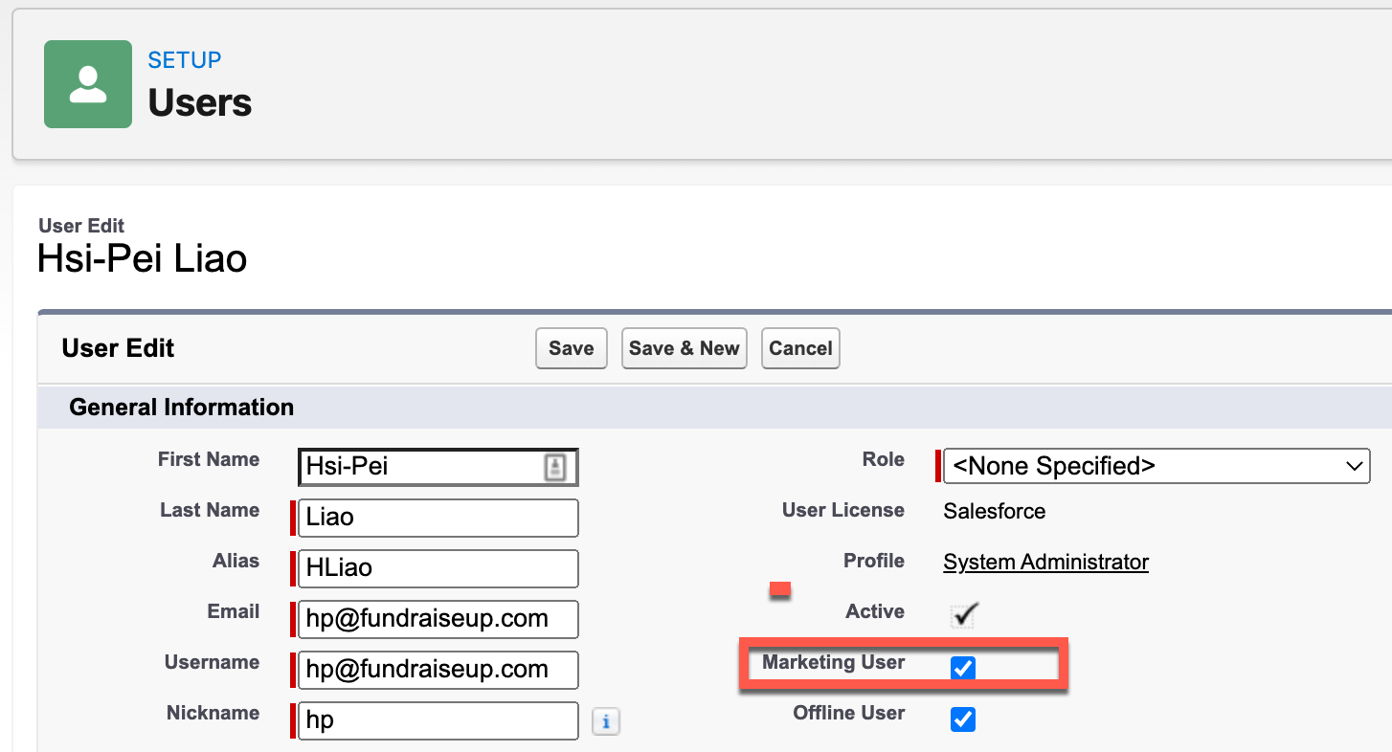Click the Profile field label

(874, 561)
